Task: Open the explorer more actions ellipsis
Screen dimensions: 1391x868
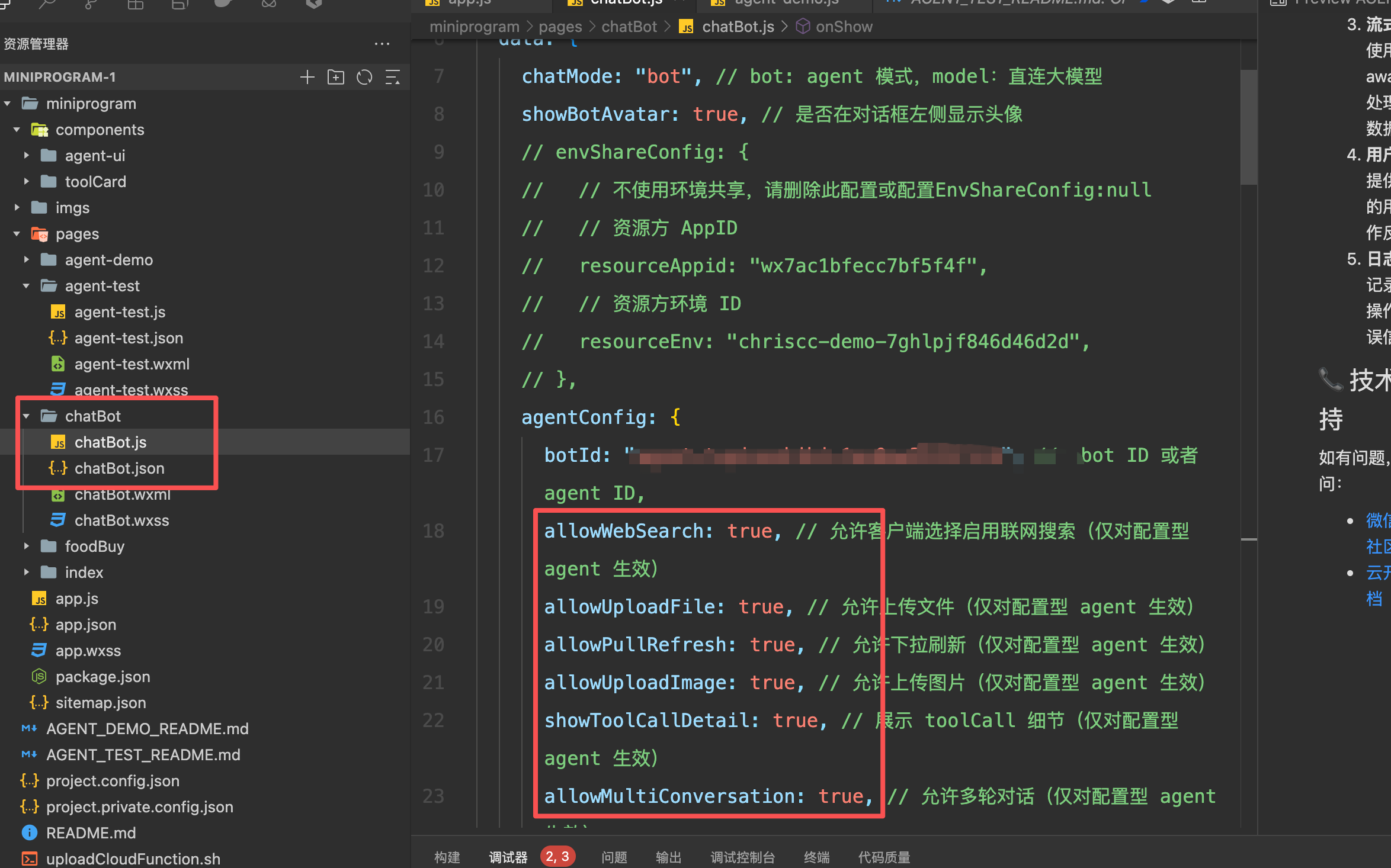Action: click(x=382, y=44)
